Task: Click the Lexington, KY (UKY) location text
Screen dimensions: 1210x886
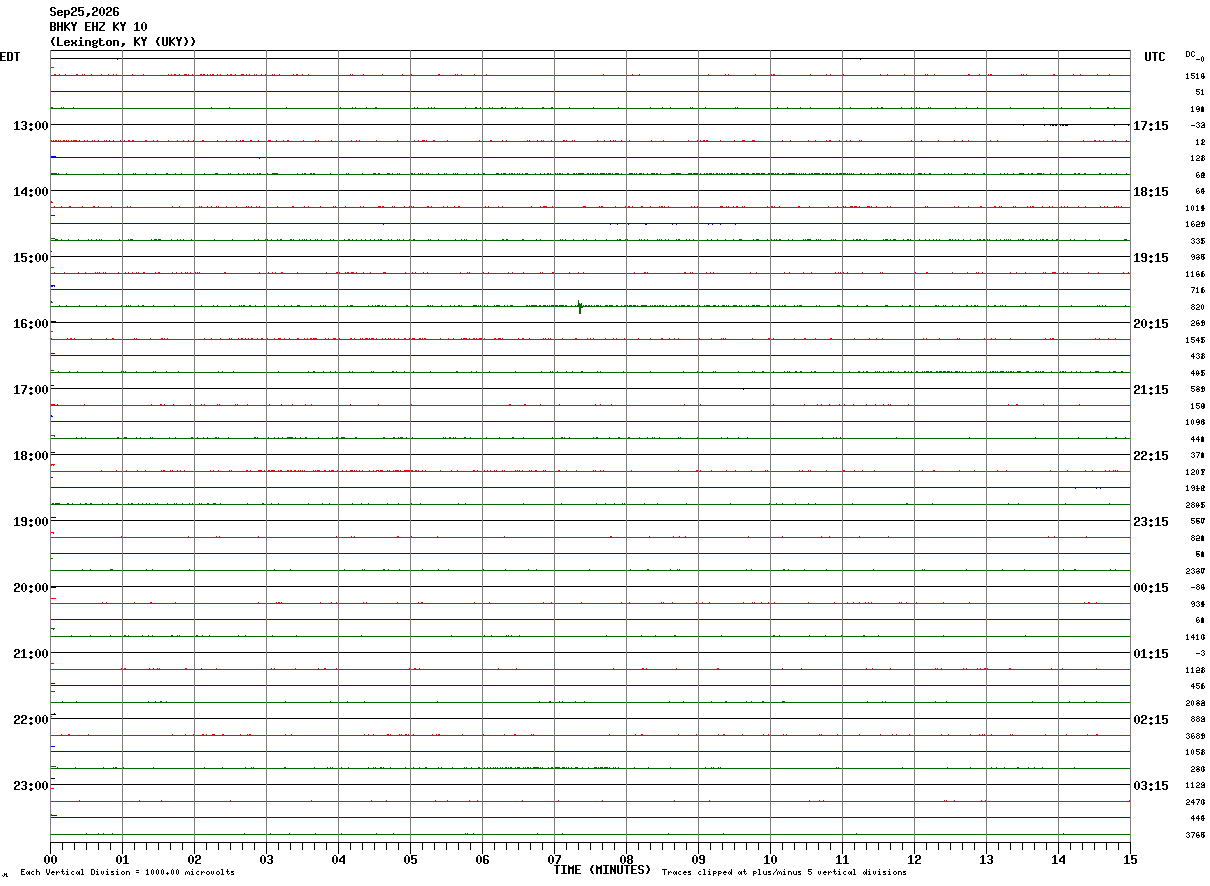Action: coord(123,42)
